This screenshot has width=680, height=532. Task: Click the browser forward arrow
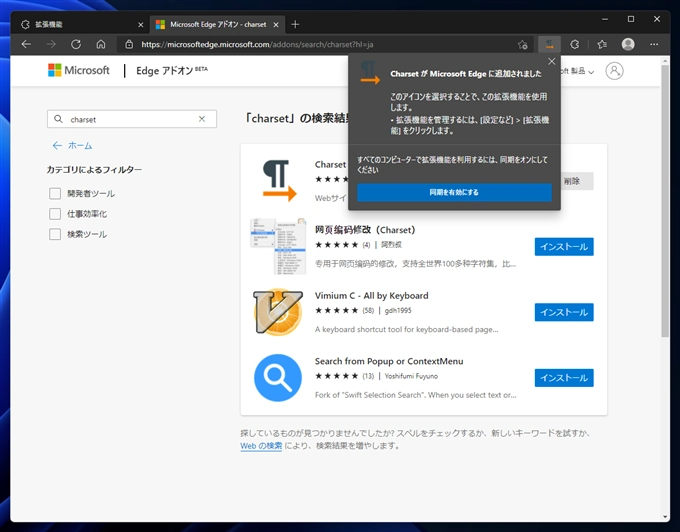click(51, 44)
